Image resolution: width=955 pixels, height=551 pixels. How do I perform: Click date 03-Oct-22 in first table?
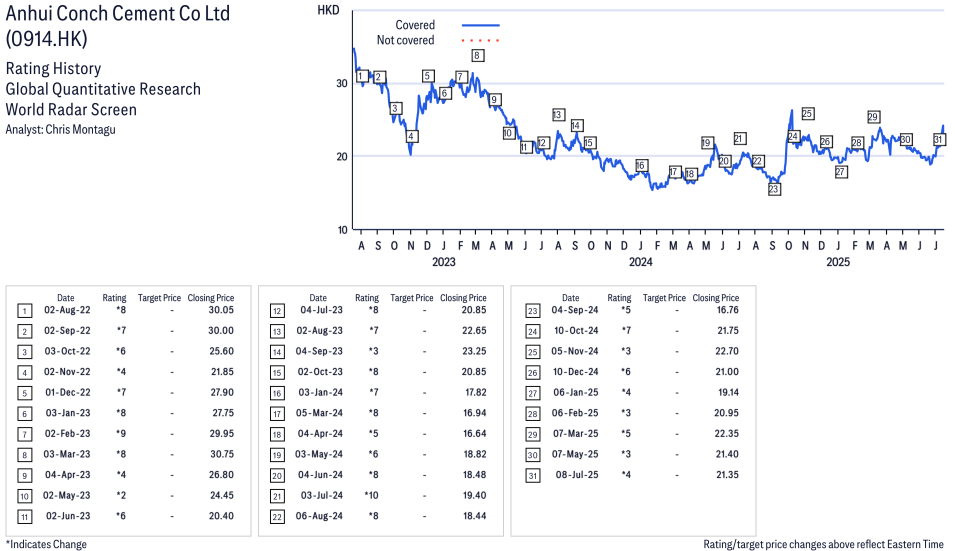tap(67, 351)
